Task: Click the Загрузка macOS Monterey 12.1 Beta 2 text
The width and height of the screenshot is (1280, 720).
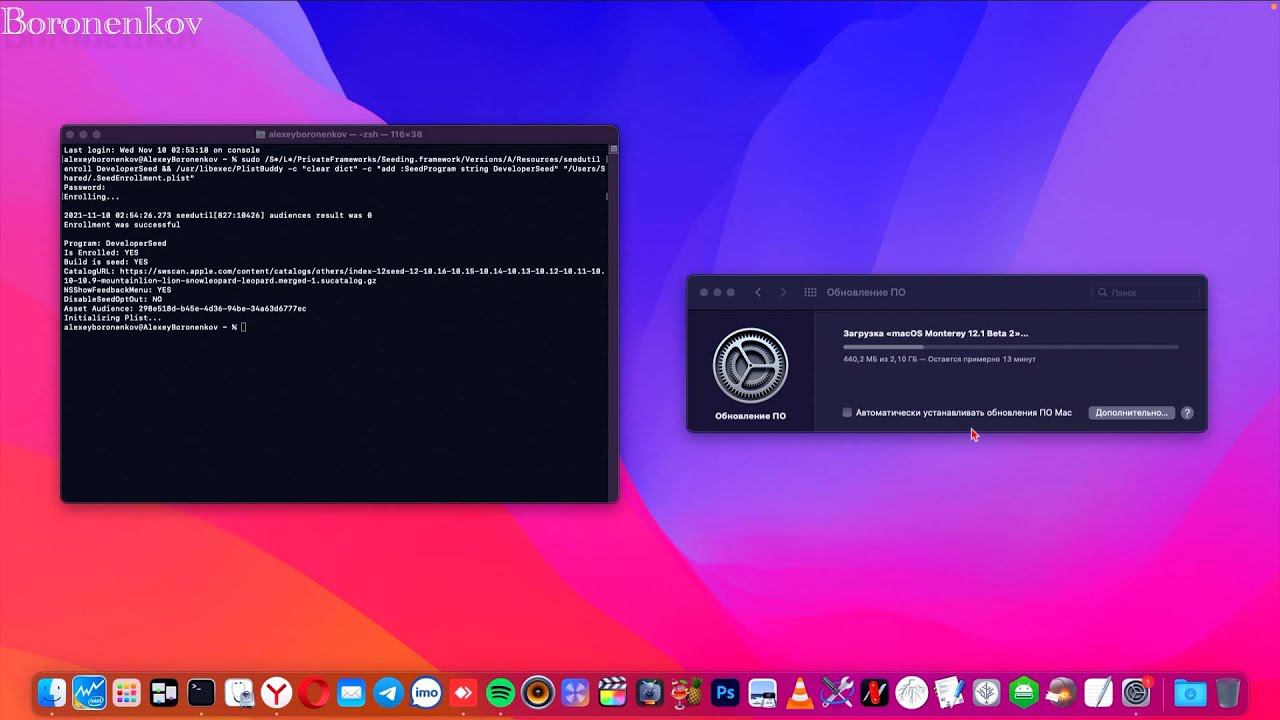Action: pos(935,333)
